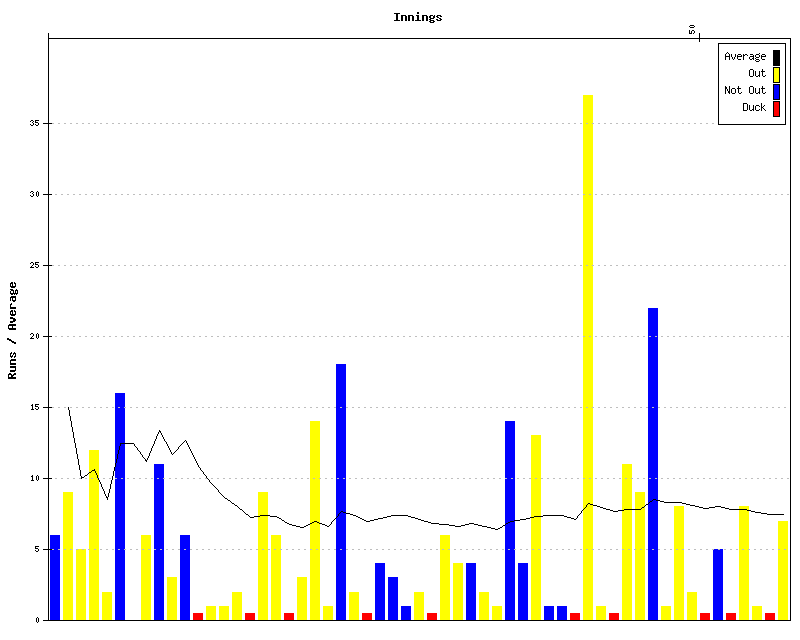Click the yellow bar reaching 14 runs
The height and width of the screenshot is (640, 800).
(x=315, y=521)
